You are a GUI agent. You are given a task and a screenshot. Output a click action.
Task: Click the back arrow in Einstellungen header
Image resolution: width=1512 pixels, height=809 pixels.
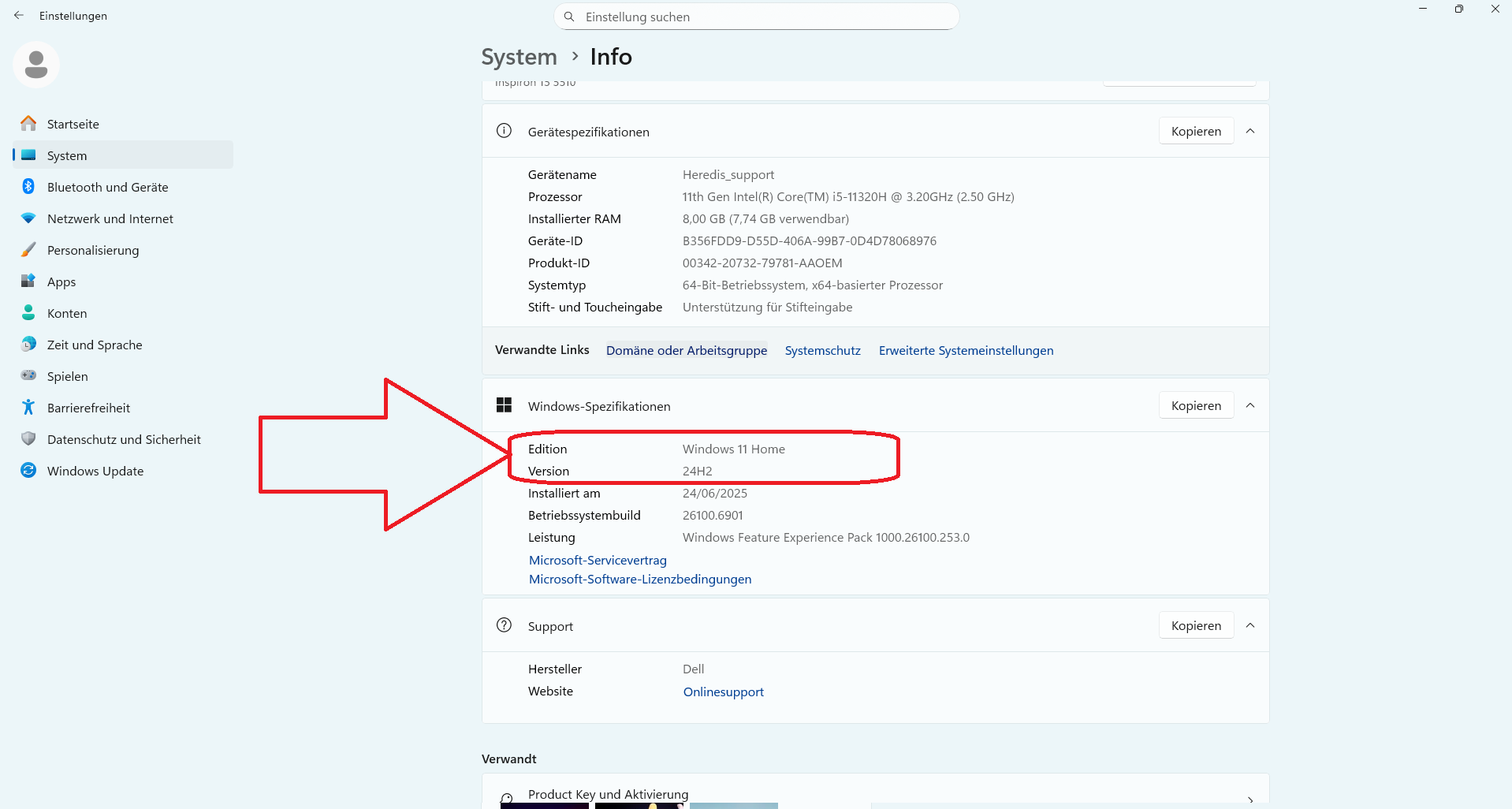19,16
